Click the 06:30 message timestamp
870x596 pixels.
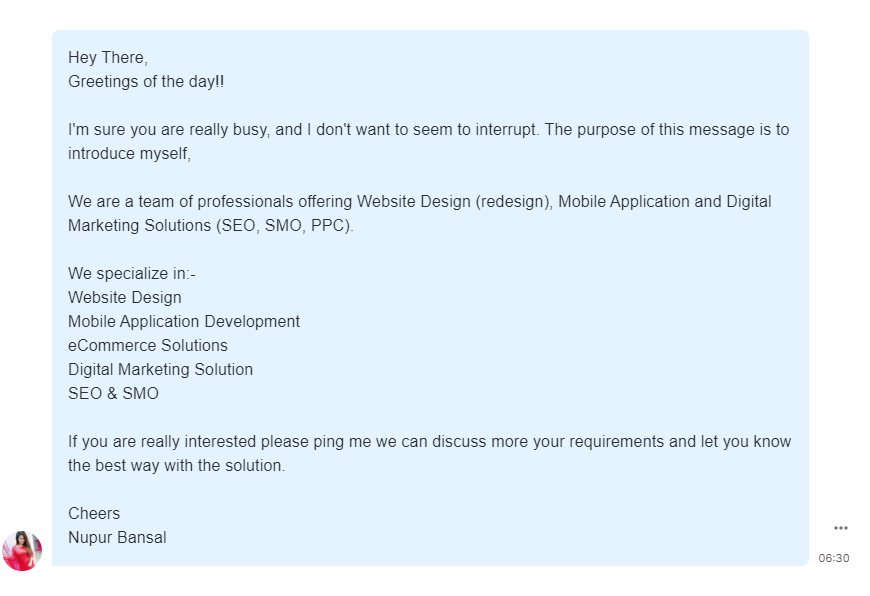[x=833, y=558]
